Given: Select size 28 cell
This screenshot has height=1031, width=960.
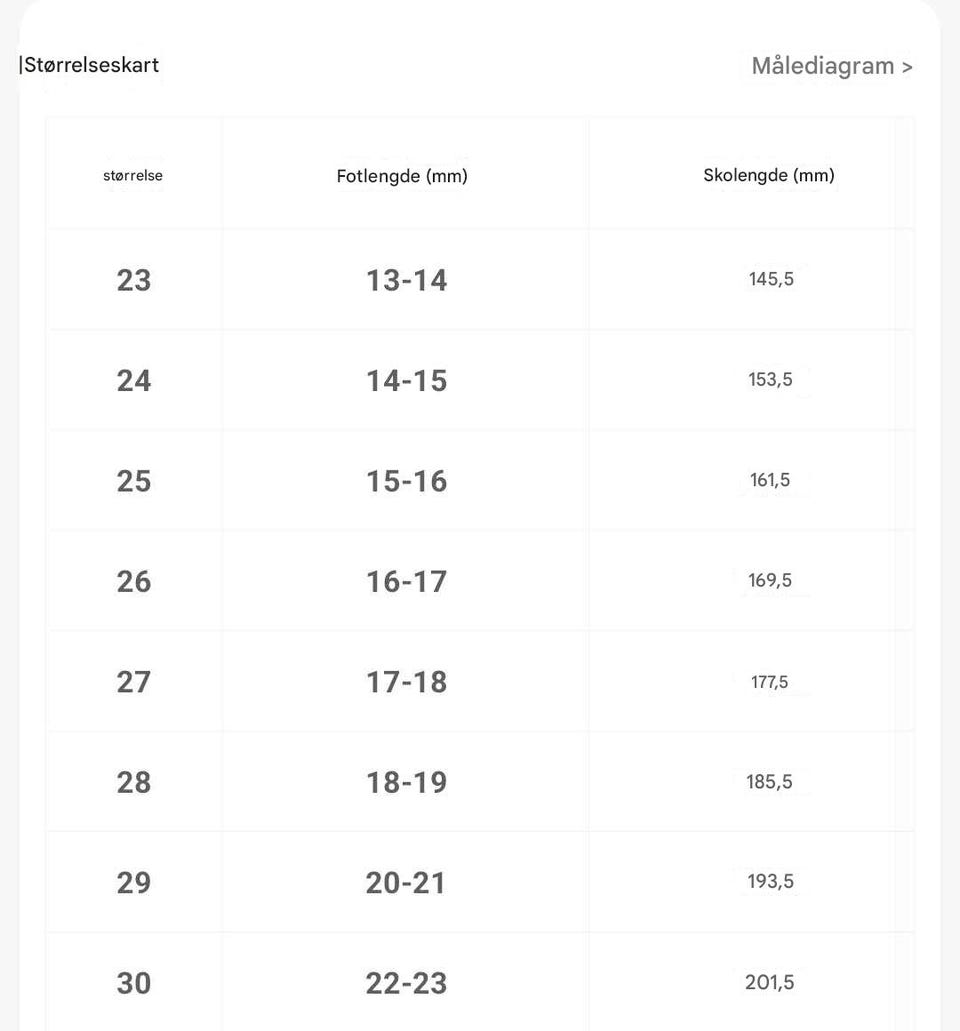Looking at the screenshot, I should coord(133,782).
